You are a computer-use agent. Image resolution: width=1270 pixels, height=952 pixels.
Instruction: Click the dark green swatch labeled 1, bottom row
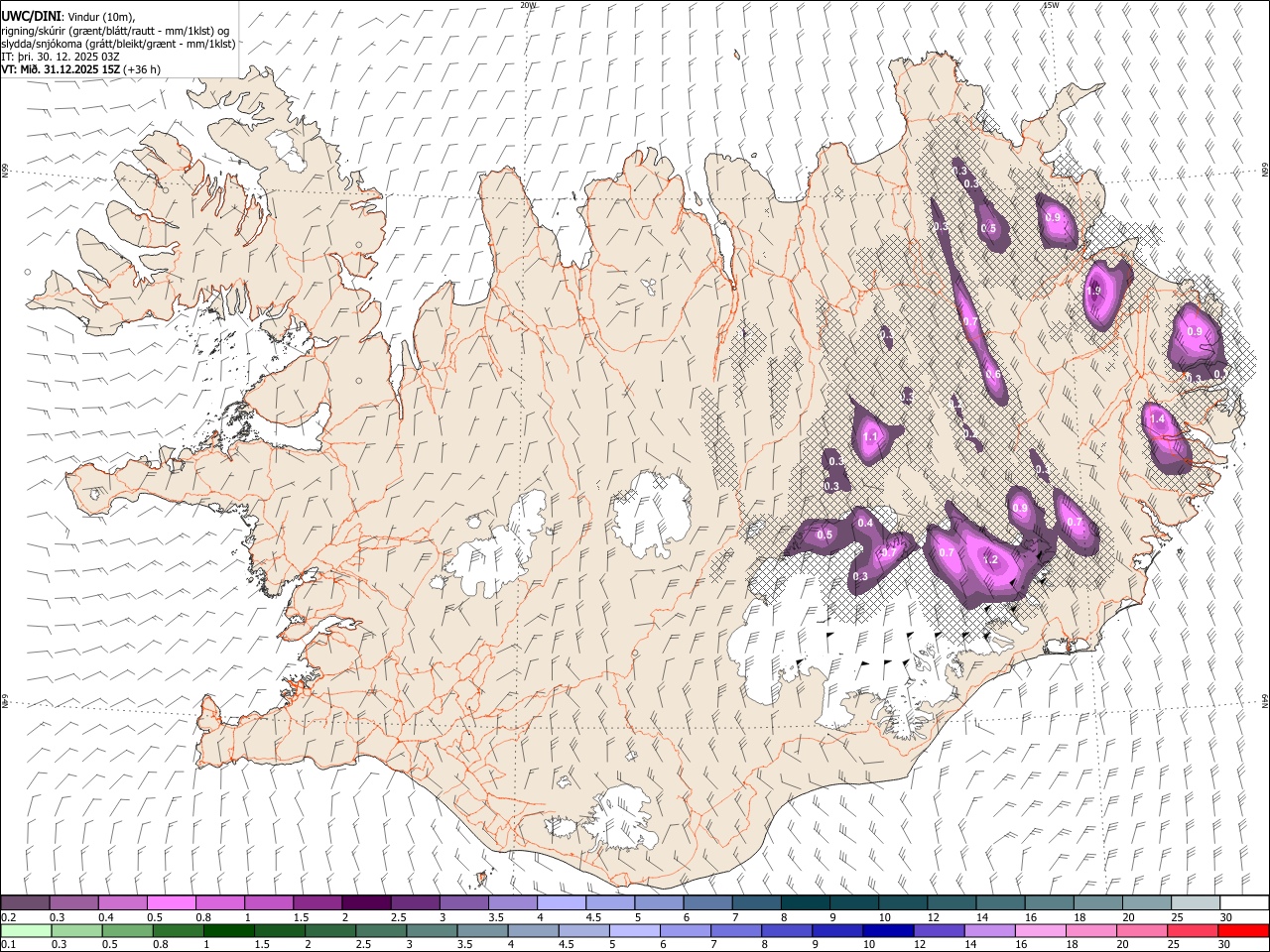point(228,930)
